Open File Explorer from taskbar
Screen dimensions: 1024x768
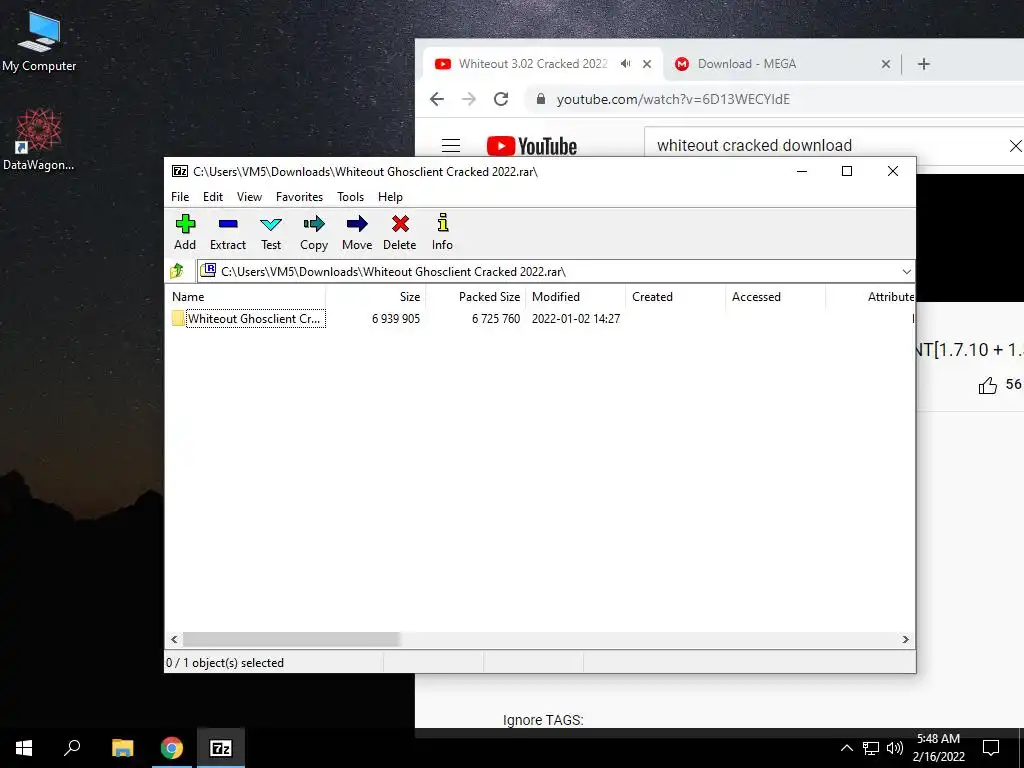pyautogui.click(x=122, y=748)
